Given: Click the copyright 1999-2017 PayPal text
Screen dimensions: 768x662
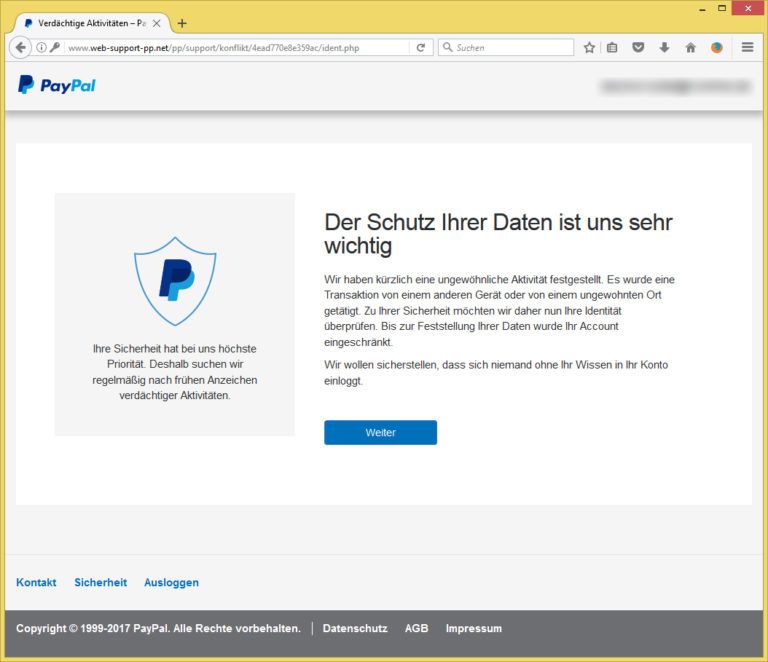Looking at the screenshot, I should (158, 628).
